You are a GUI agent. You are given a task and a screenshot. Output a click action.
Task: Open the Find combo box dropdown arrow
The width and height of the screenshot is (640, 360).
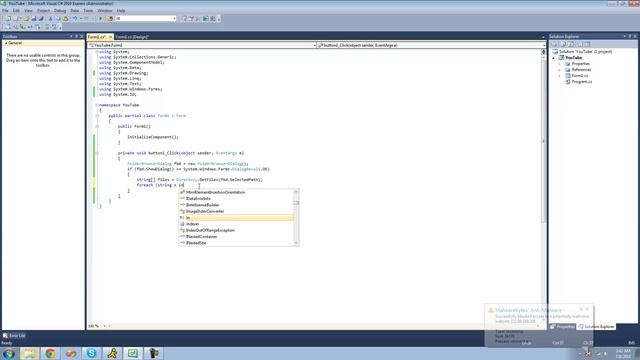click(174, 19)
